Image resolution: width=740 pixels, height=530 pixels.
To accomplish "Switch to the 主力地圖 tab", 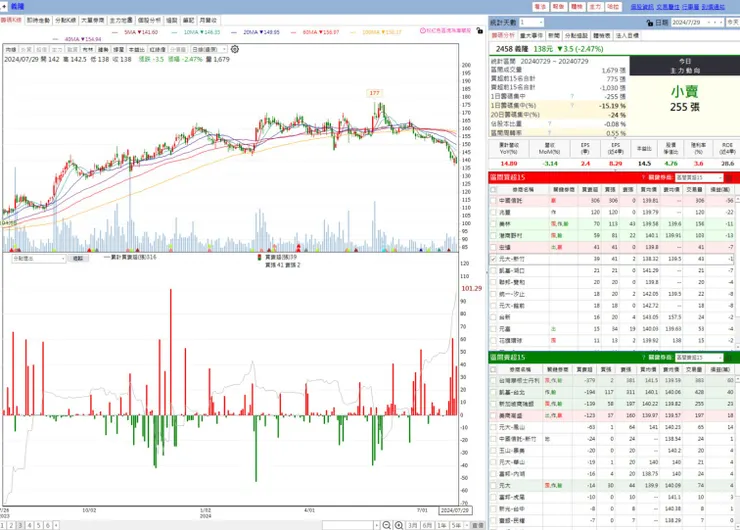I will coord(121,20).
